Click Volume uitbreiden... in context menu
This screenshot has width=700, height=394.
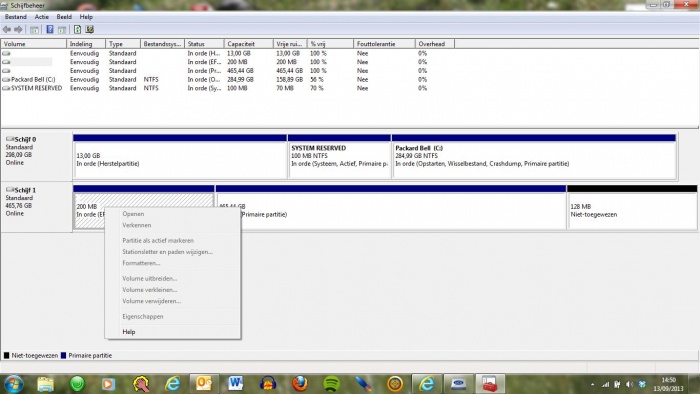[x=150, y=278]
